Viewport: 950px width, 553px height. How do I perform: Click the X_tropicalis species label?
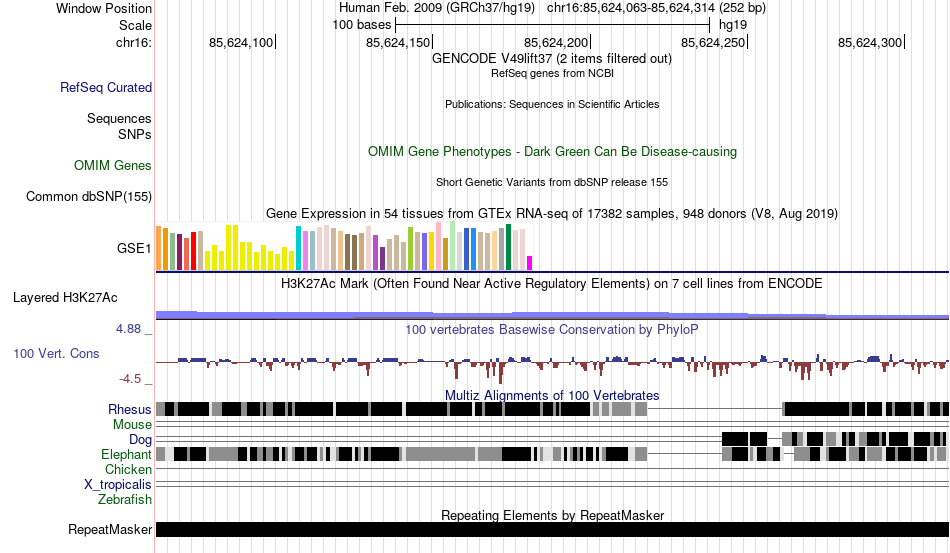coord(118,485)
